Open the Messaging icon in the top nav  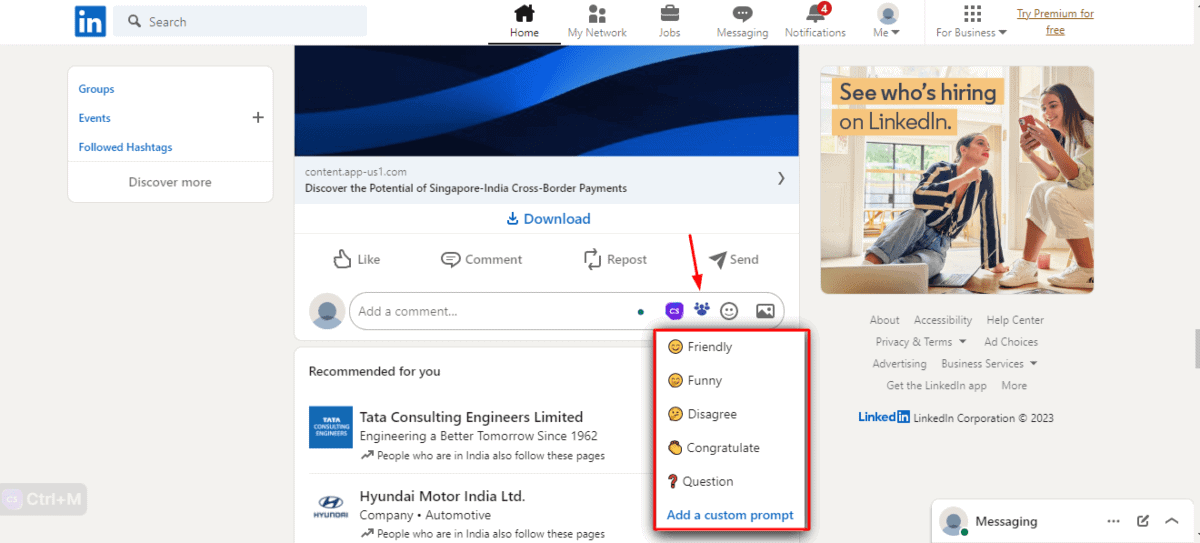(742, 15)
